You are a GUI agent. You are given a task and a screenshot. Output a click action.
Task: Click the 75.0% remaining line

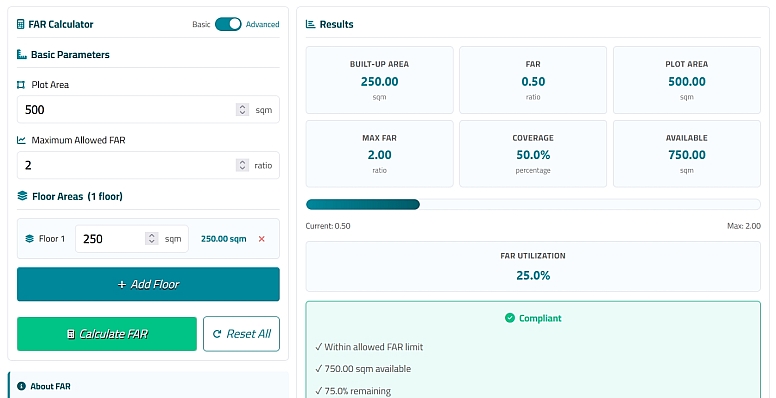(x=353, y=391)
